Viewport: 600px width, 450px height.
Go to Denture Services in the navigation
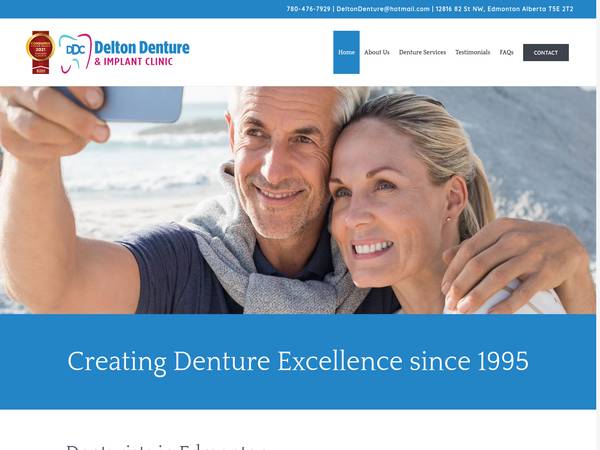tap(422, 52)
